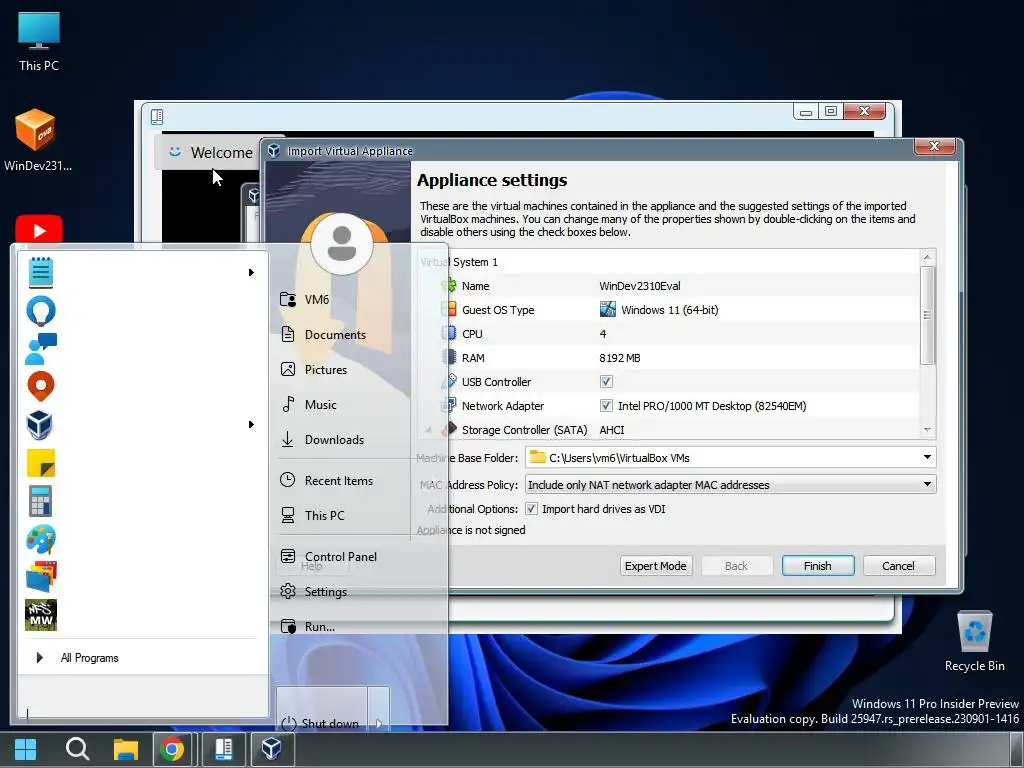Expand the VirtualBox jump list arrow
This screenshot has height=768, width=1024.
[x=251, y=424]
